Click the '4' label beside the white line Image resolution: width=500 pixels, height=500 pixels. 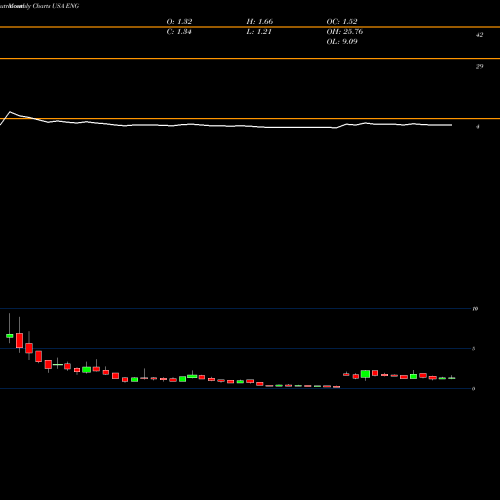(x=478, y=127)
